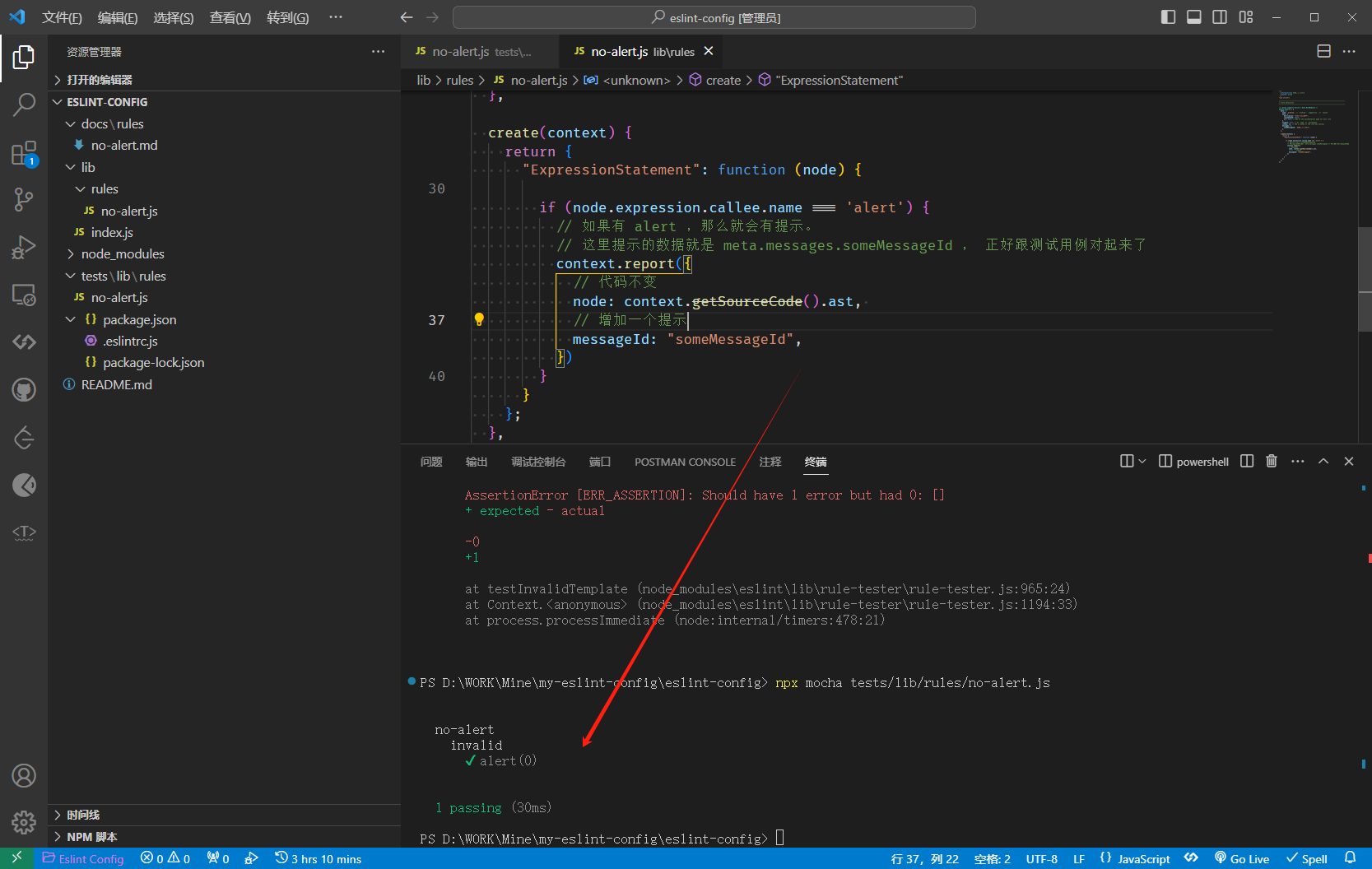Toggle bottom panel visibility
This screenshot has height=869, width=1372.
click(x=1194, y=17)
